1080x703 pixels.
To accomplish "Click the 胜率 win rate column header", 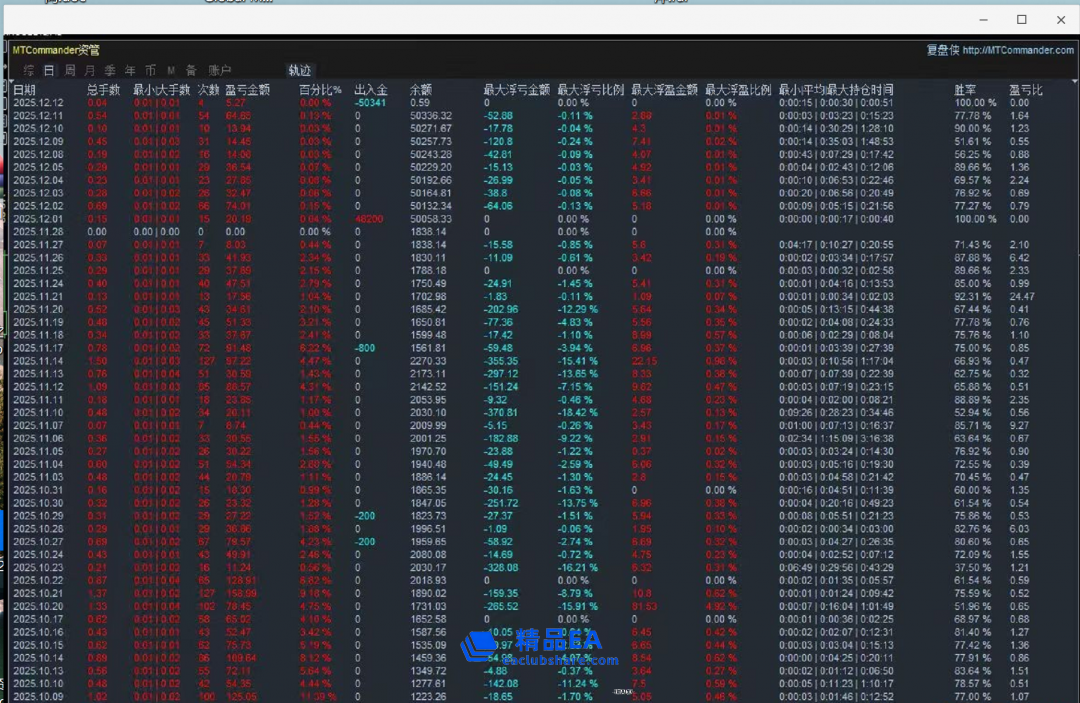I will 965,90.
